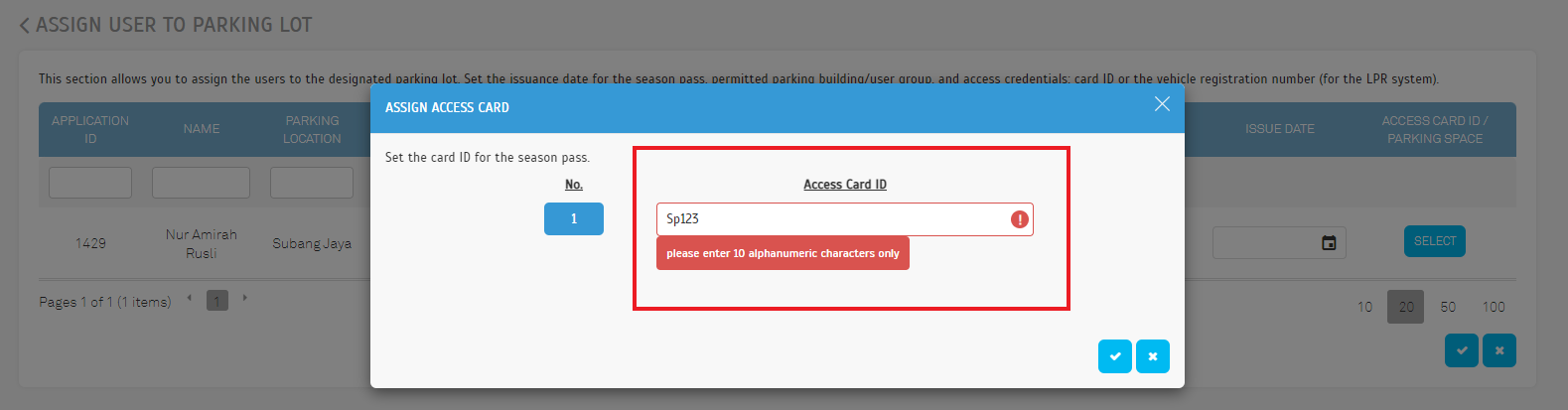Open the issue date calendar picker
Screen dimensions: 1568x410
coord(1329,243)
